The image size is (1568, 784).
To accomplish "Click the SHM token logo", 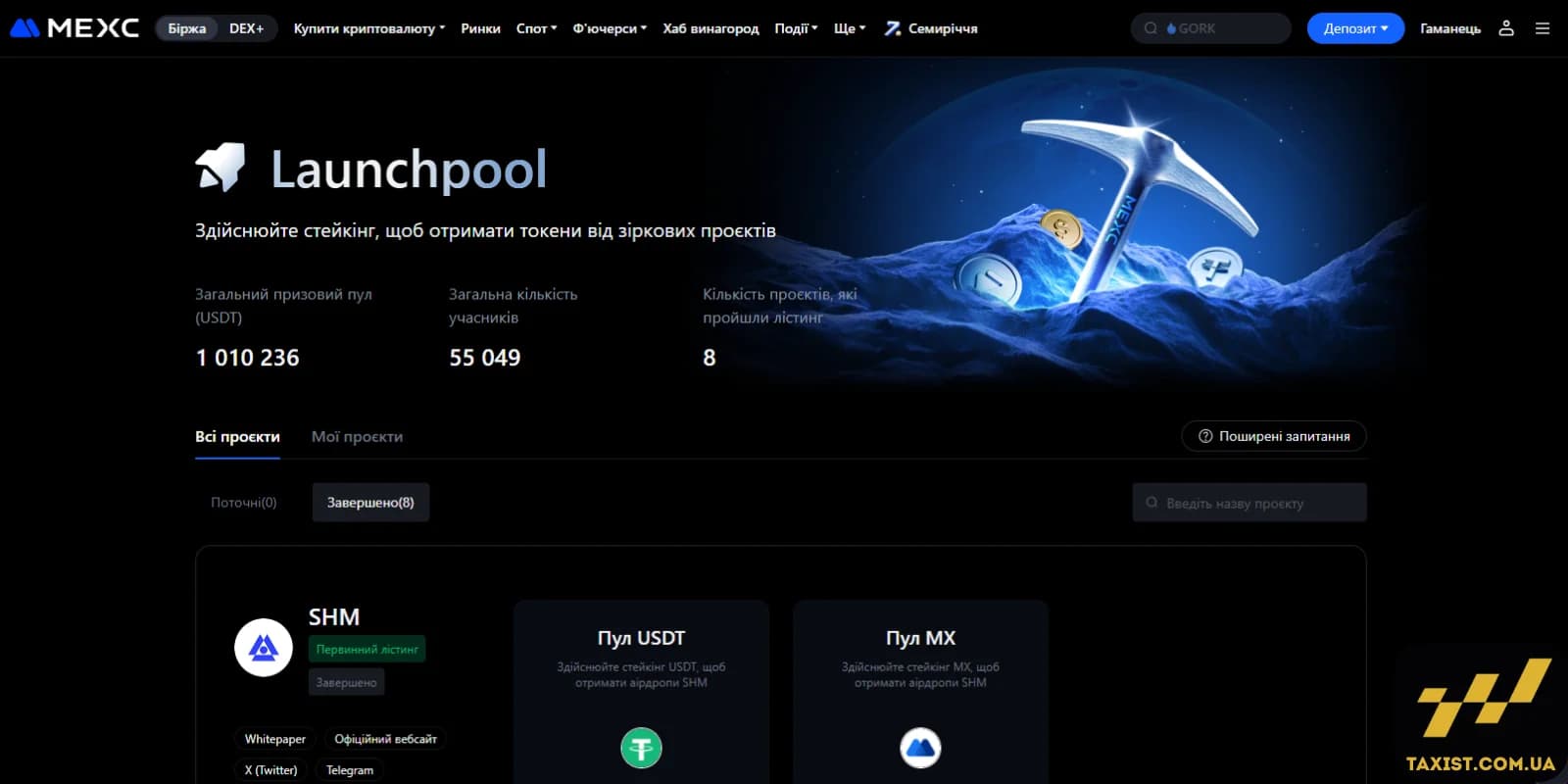I will pos(264,648).
